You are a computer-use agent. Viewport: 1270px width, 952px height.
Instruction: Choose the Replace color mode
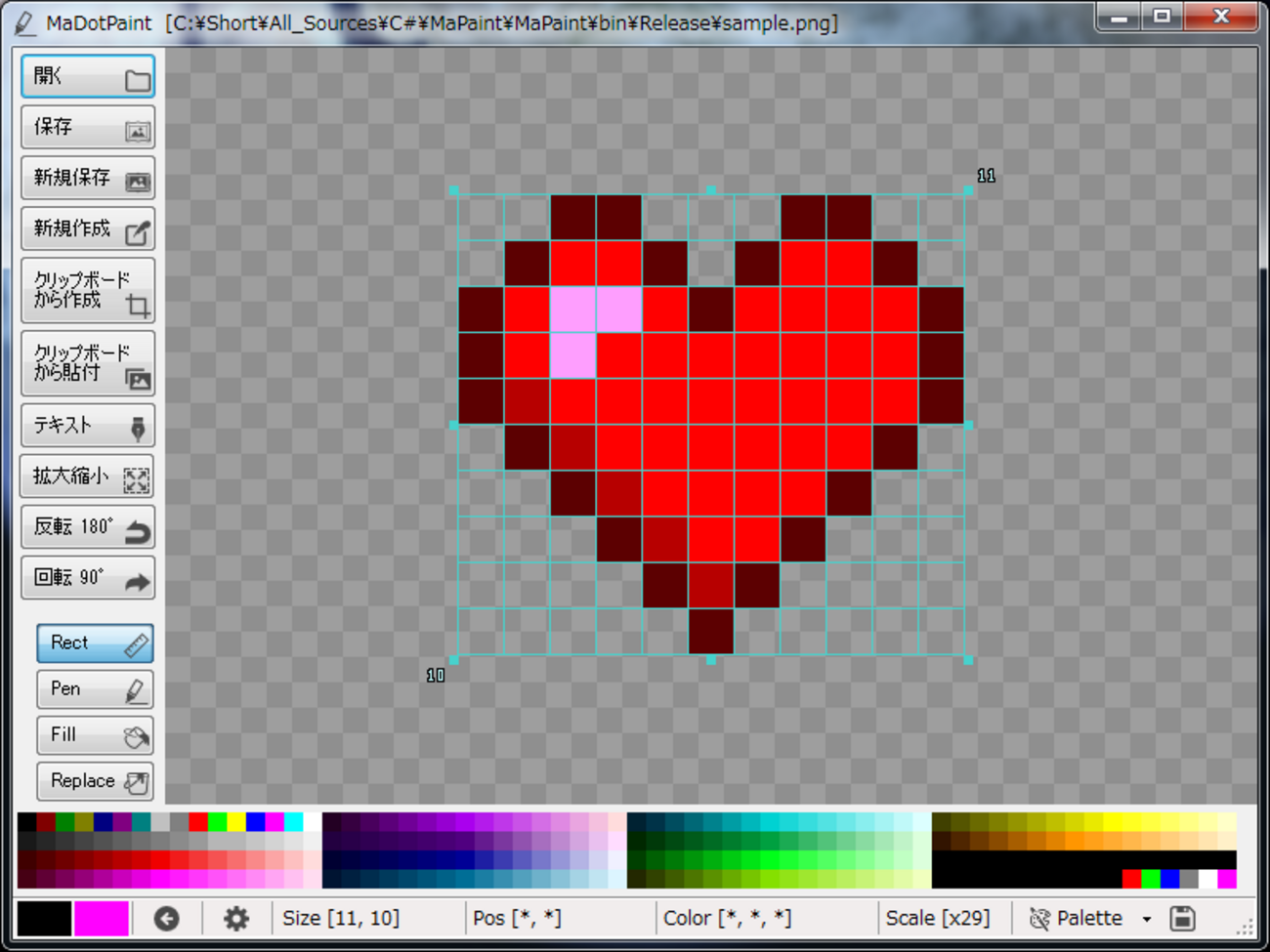(x=95, y=781)
